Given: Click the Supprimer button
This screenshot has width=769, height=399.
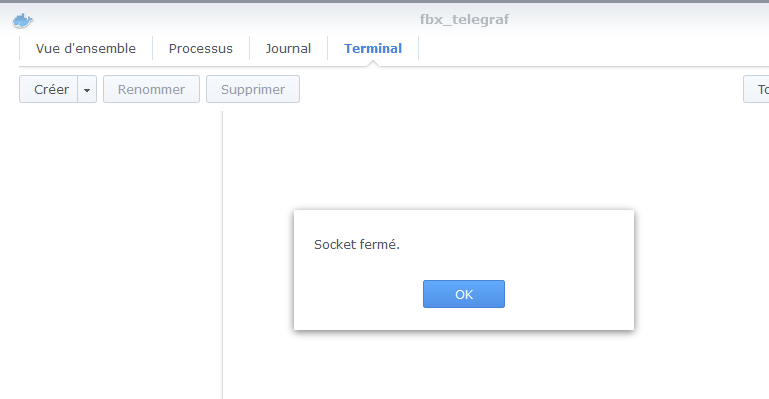Looking at the screenshot, I should (x=253, y=89).
